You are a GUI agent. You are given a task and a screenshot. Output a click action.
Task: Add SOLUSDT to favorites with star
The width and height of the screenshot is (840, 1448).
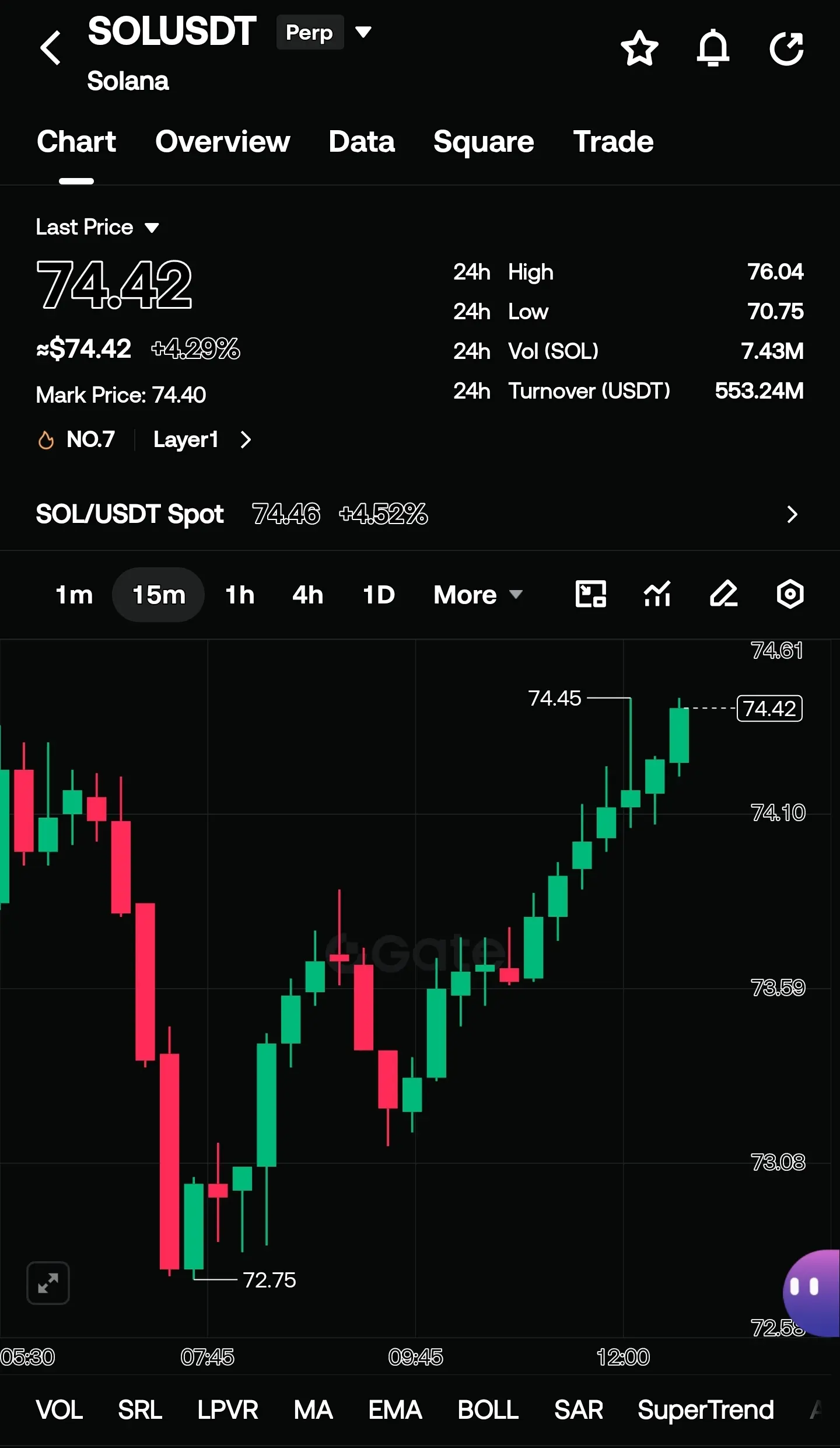click(639, 48)
